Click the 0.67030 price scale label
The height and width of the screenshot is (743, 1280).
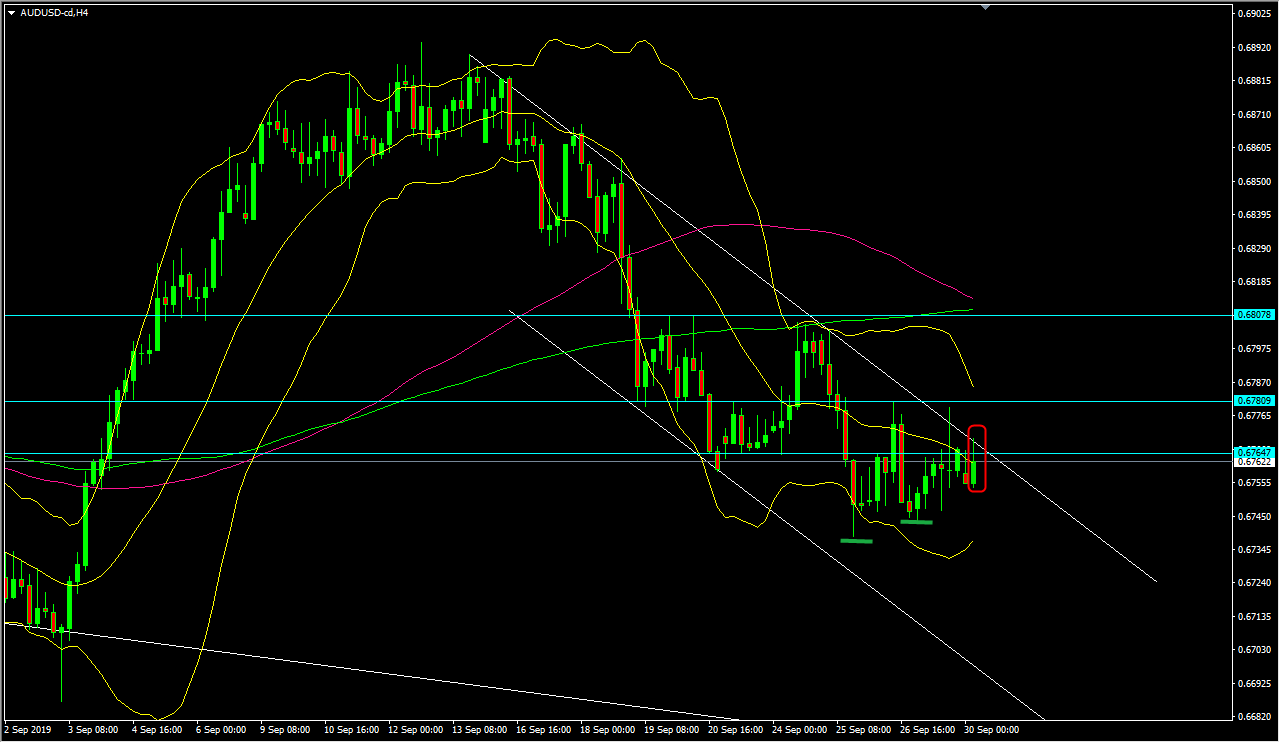coord(1256,650)
